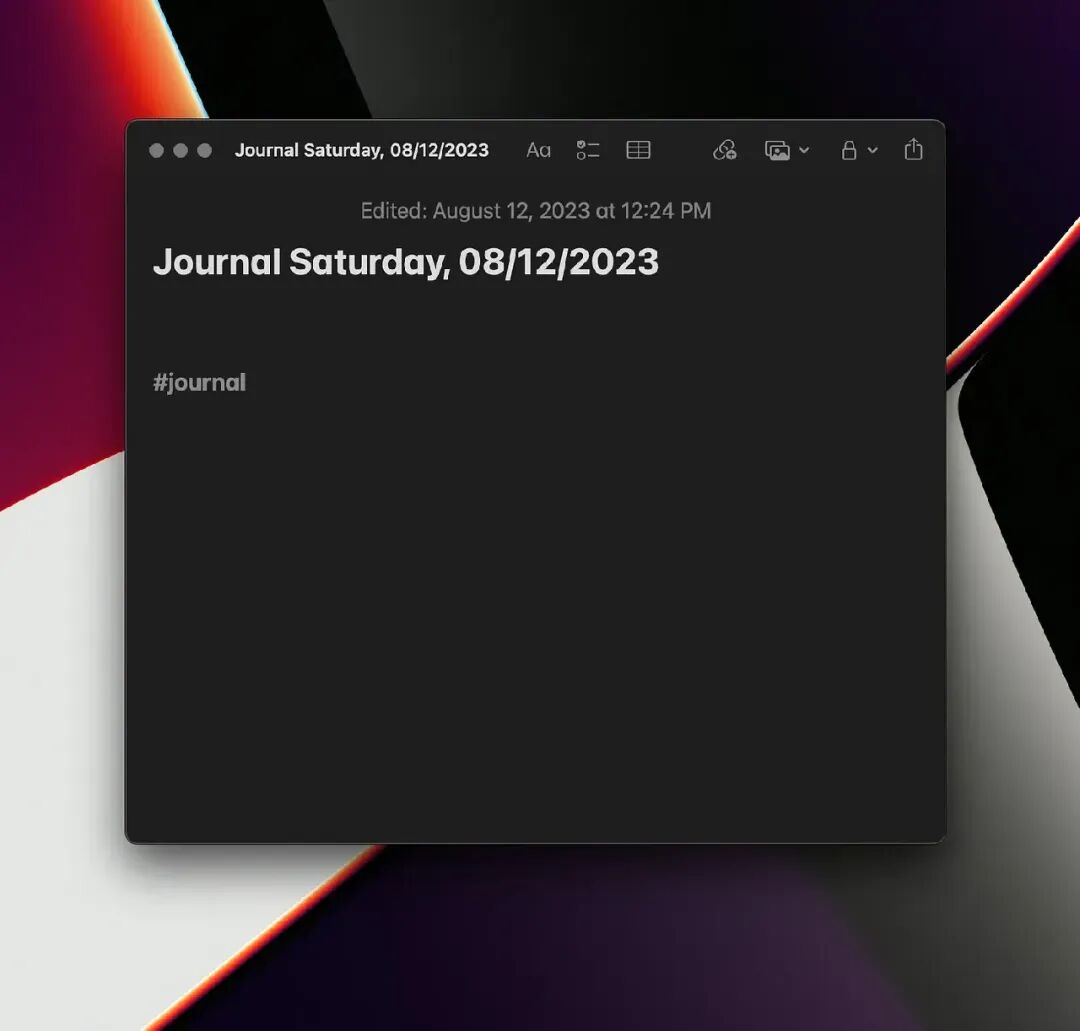Open the share icon at toolbar right
1080x1031 pixels.
coord(913,149)
